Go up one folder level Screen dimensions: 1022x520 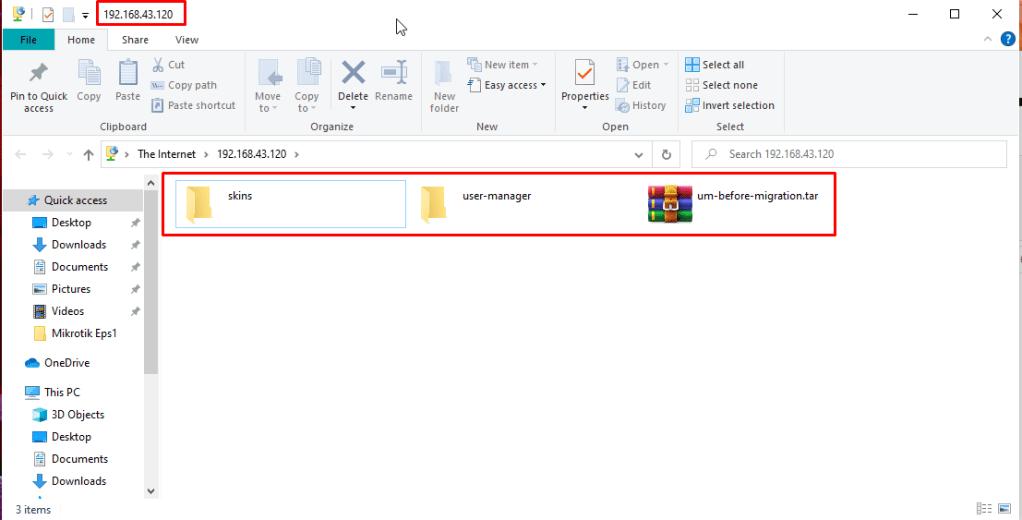click(x=88, y=154)
